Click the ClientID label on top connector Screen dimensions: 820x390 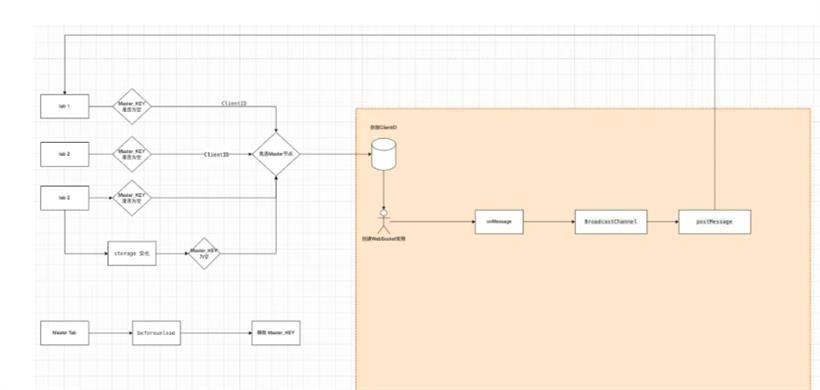click(234, 104)
